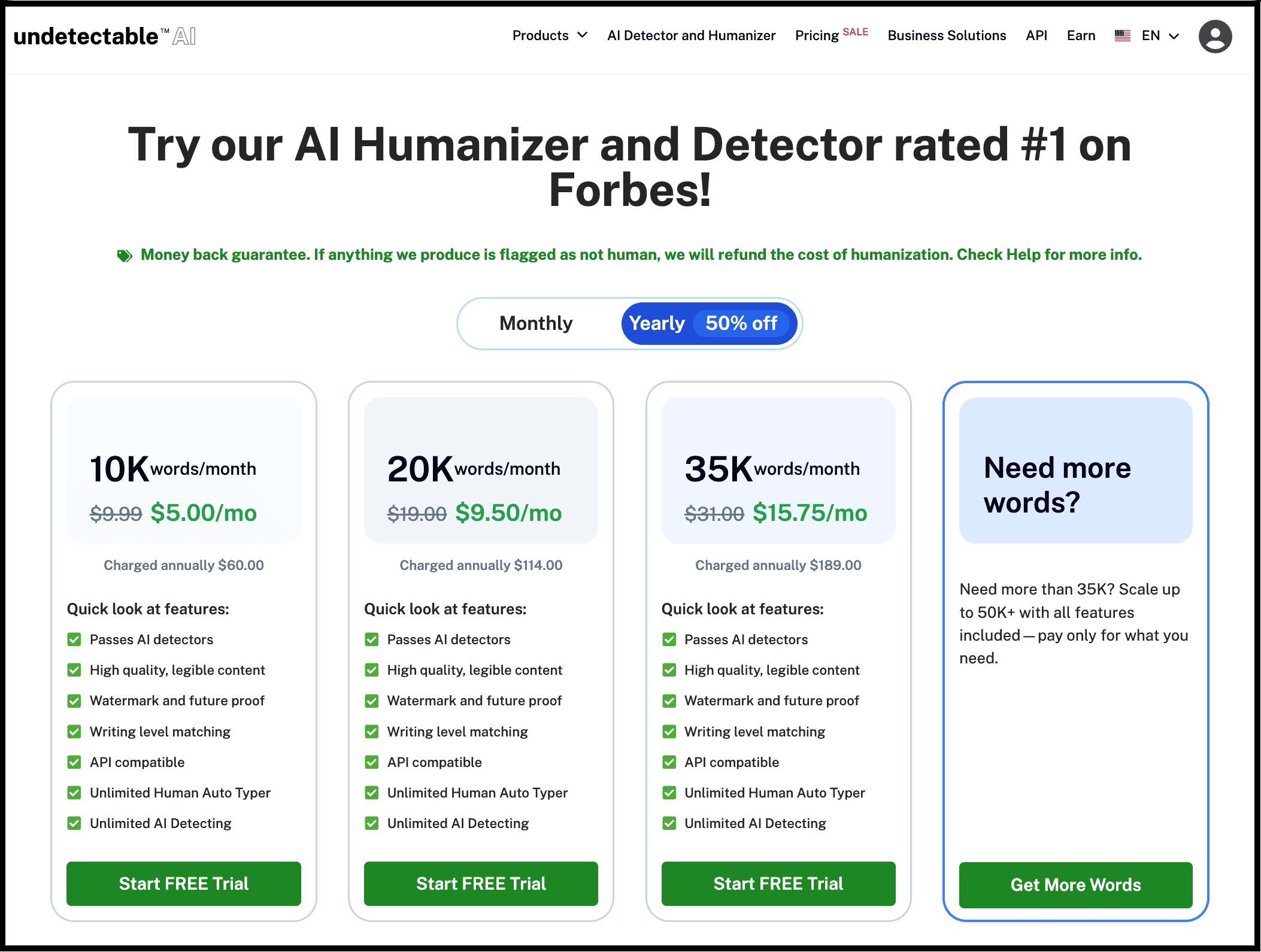Open the EN language dropdown
Image resolution: width=1261 pixels, height=952 pixels.
(1160, 35)
